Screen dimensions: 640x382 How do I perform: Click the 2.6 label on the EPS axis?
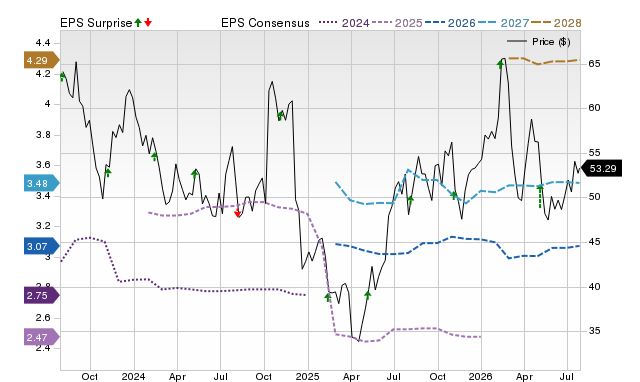click(x=43, y=318)
